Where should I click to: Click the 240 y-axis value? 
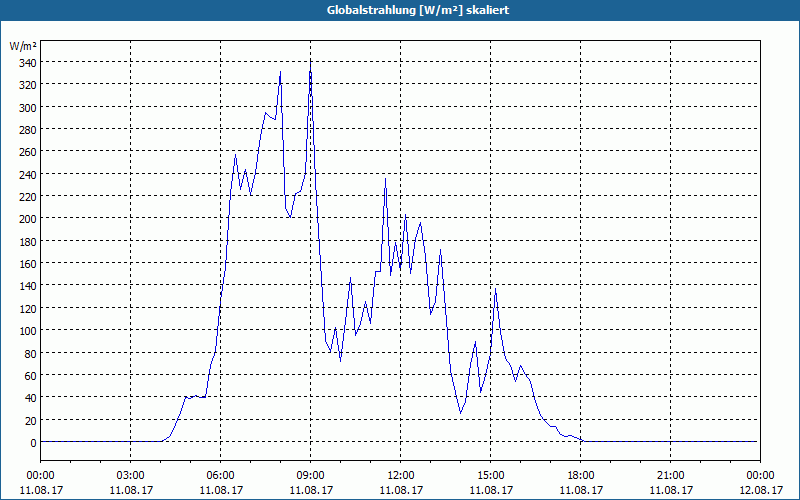28,175
